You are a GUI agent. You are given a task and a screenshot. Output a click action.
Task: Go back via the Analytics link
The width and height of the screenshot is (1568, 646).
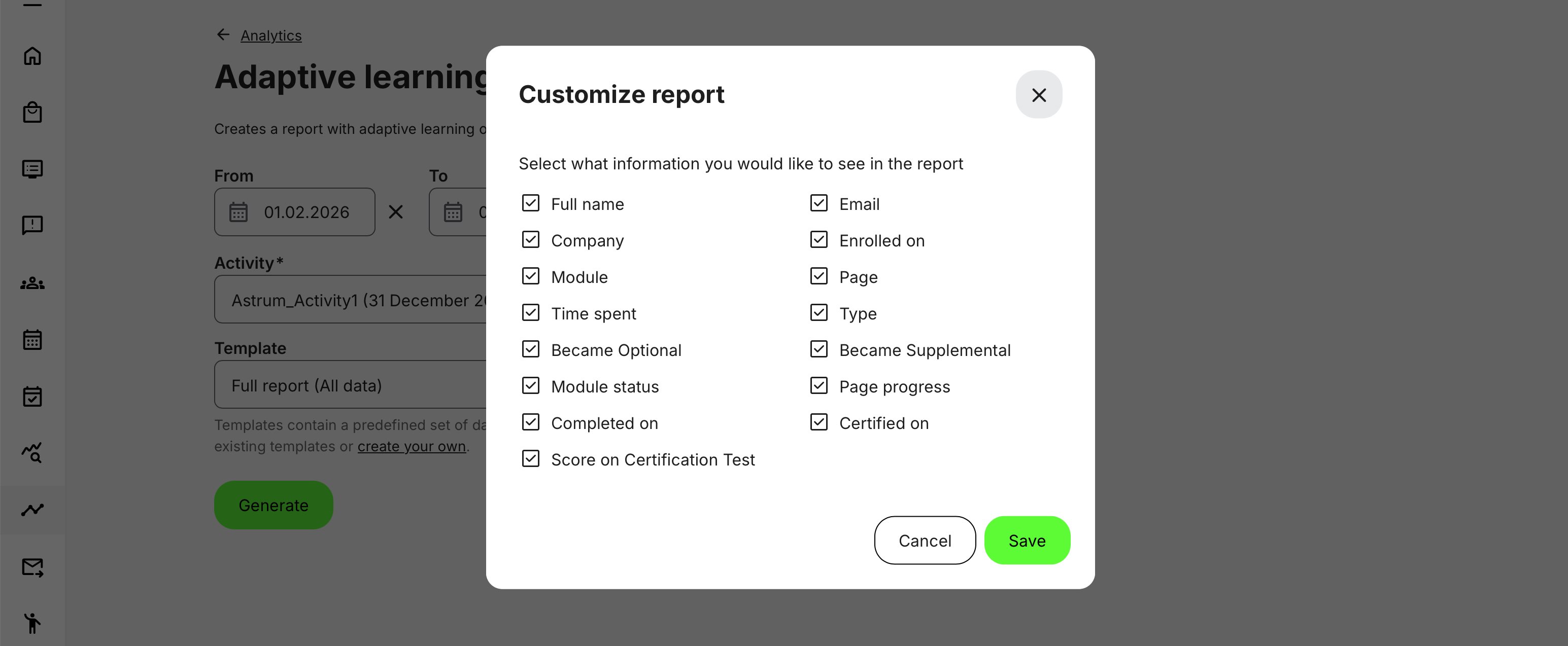pos(271,35)
